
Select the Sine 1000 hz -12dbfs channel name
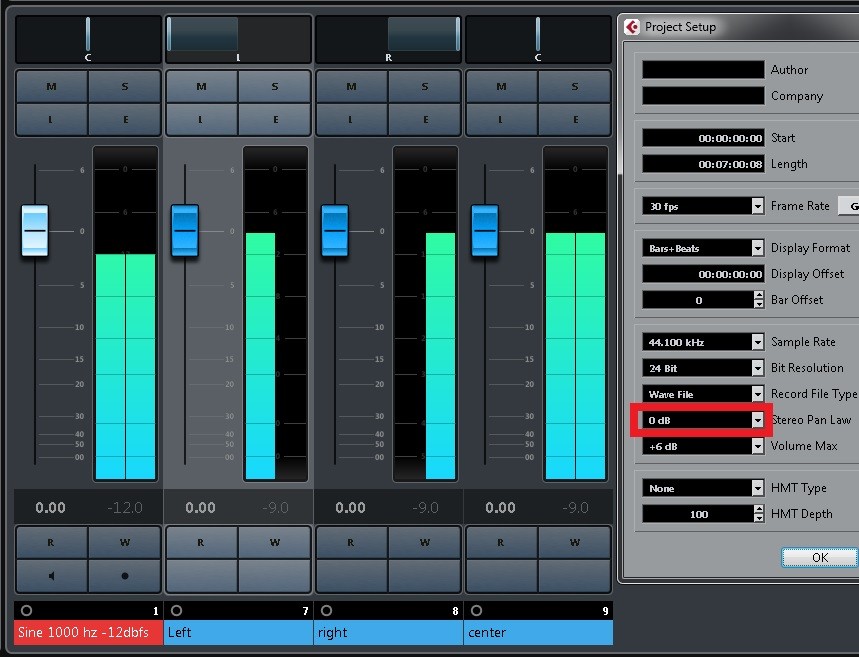[x=88, y=632]
